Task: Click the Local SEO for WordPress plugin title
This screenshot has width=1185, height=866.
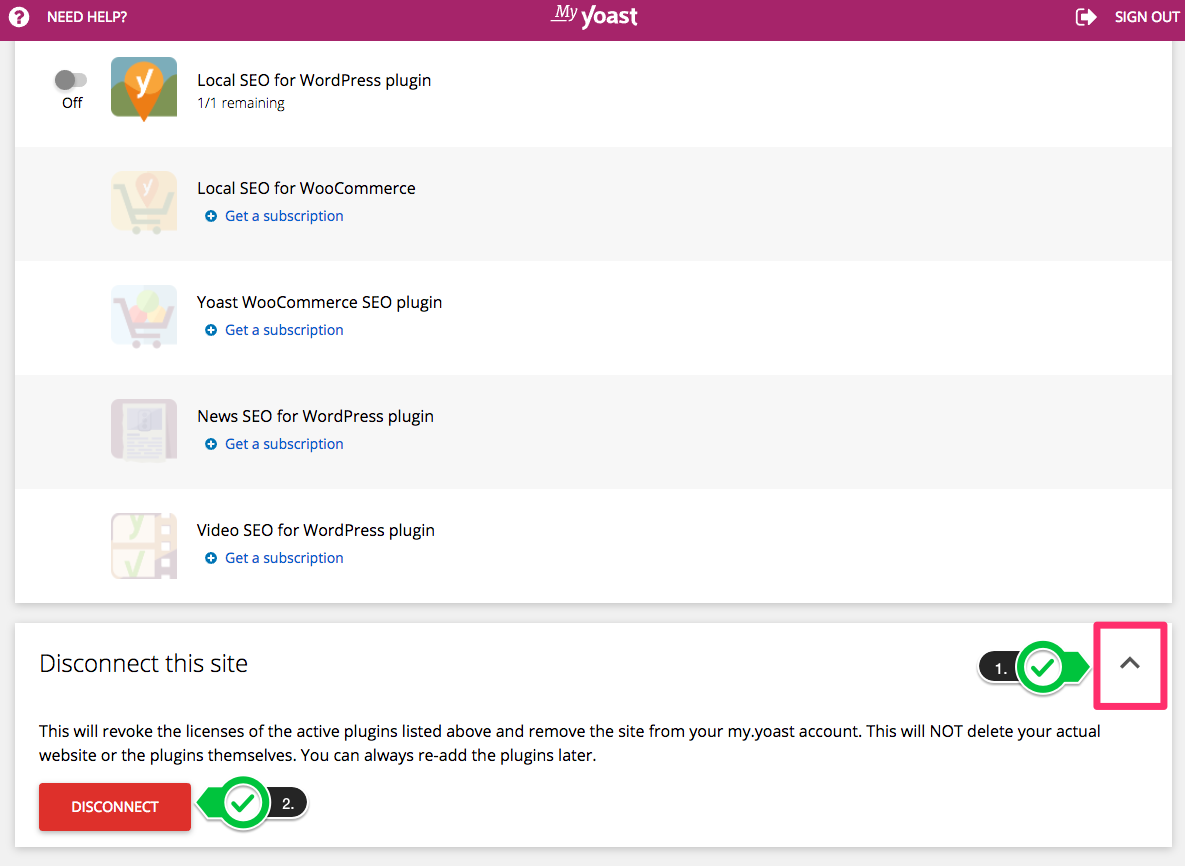Action: point(314,80)
